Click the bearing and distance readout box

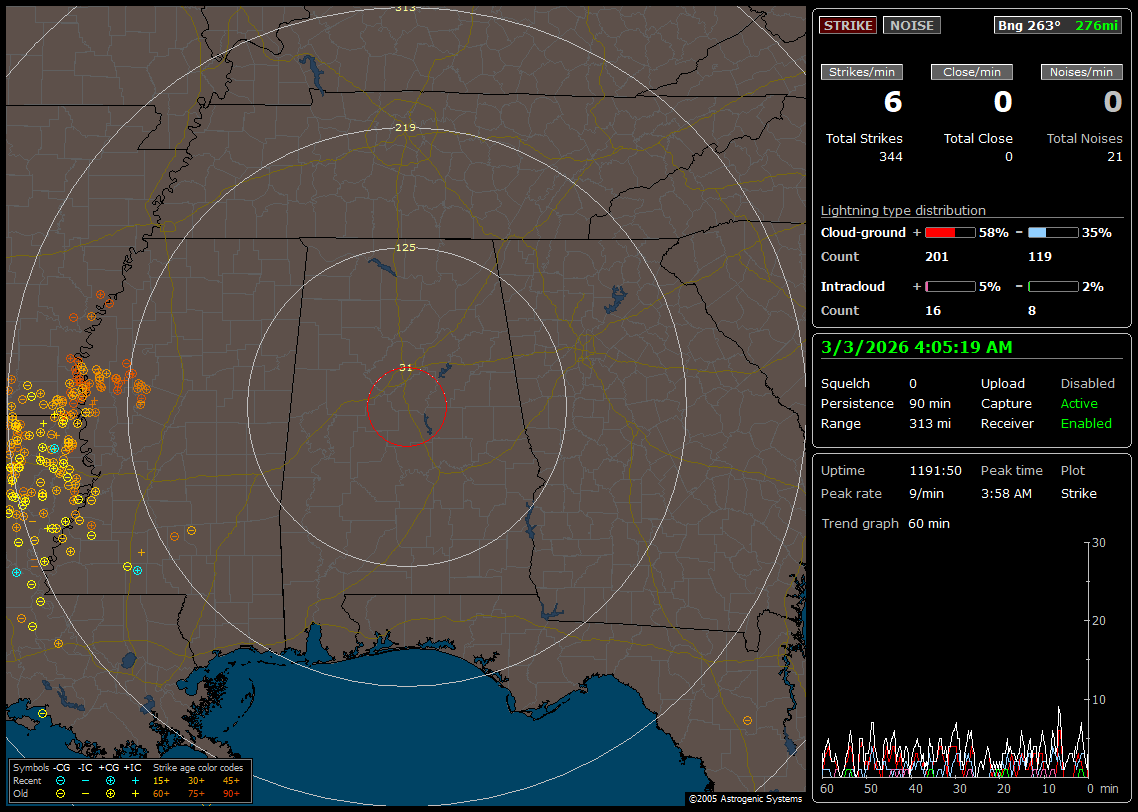click(x=1058, y=26)
